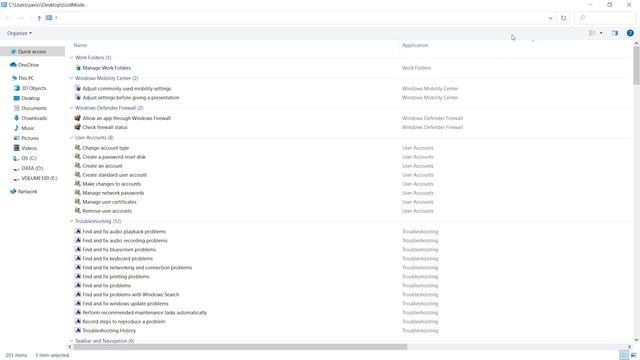
Task: Select Documents in the navigation pane
Action: click(34, 108)
